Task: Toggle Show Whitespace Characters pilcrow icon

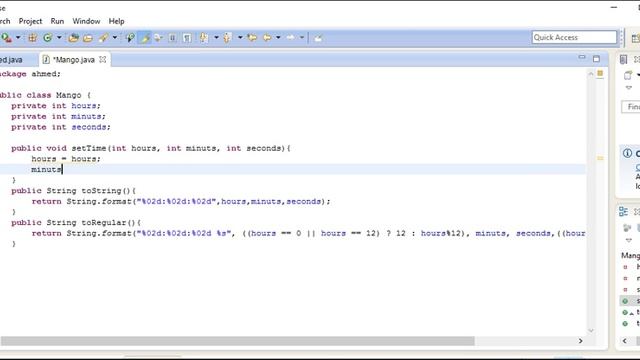Action: [x=187, y=38]
